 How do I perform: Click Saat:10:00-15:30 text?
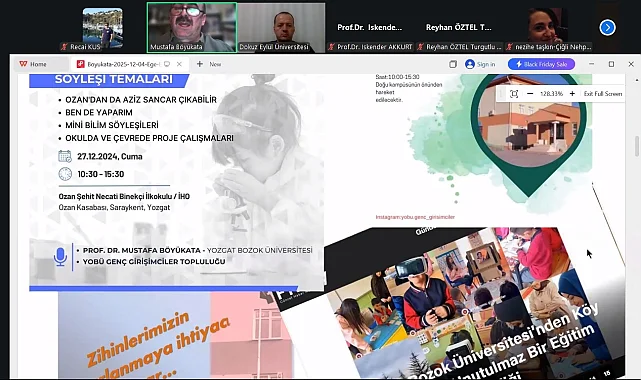click(397, 77)
